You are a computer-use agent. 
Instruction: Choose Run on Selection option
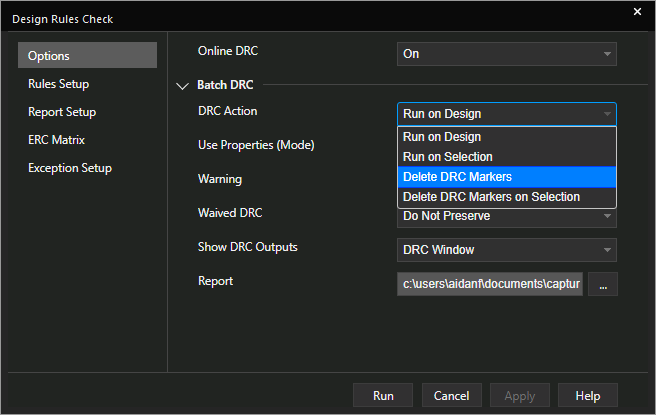click(x=507, y=157)
